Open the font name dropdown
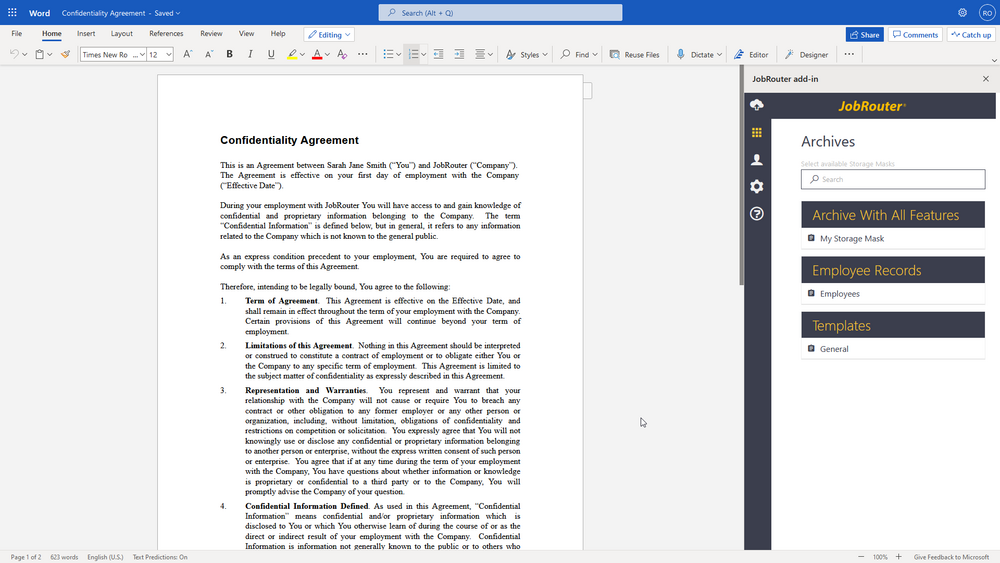Image resolution: width=1000 pixels, height=563 pixels. click(x=142, y=55)
